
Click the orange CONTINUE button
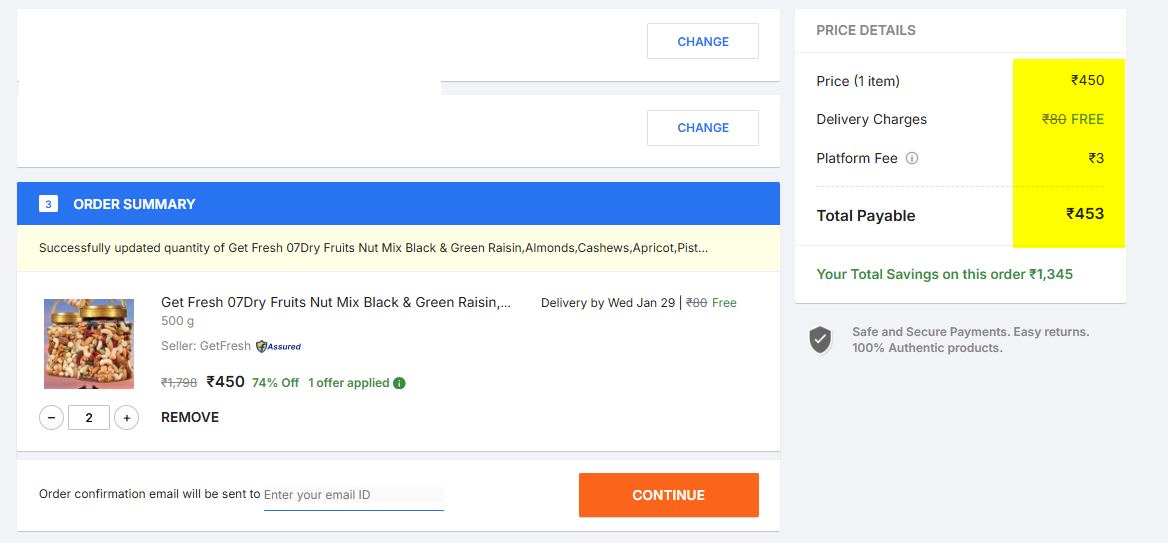click(x=669, y=495)
